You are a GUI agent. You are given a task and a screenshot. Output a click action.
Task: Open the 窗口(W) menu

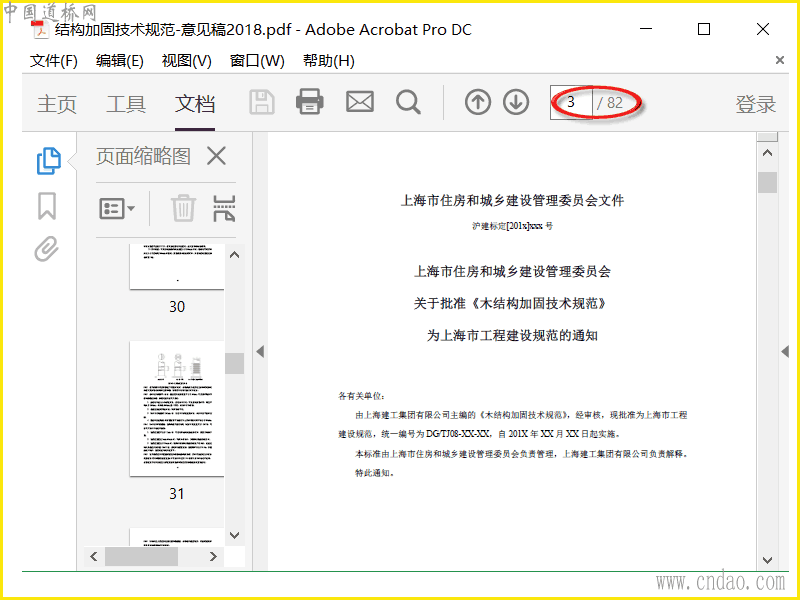click(257, 61)
